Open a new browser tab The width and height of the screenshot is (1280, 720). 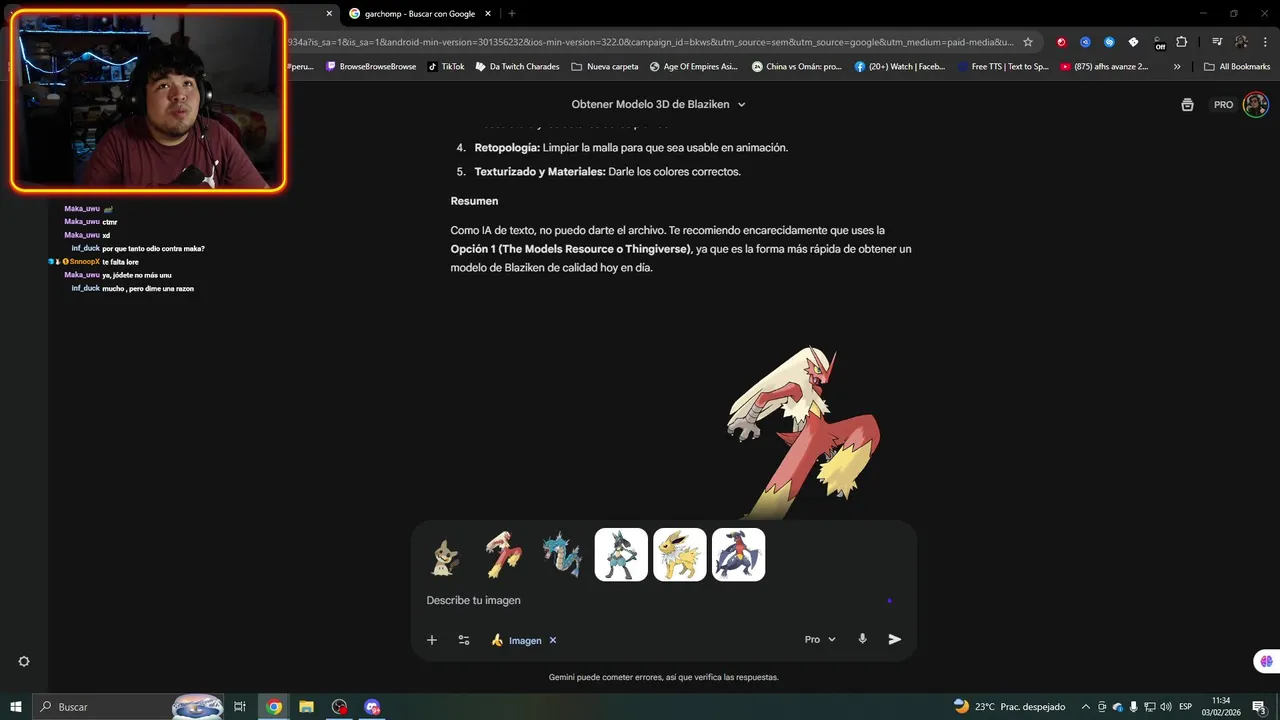(512, 14)
